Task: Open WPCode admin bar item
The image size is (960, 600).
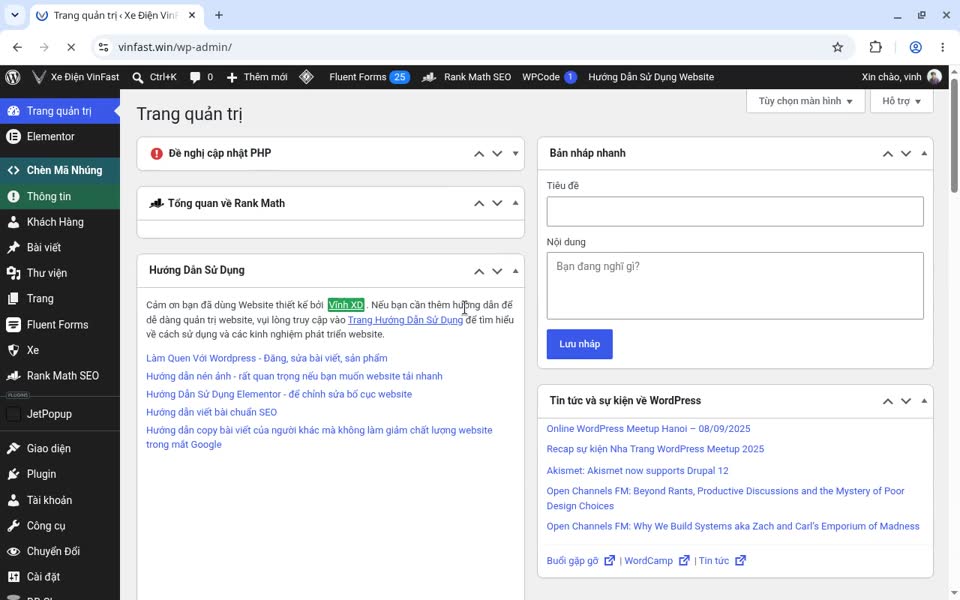Action: (x=549, y=77)
